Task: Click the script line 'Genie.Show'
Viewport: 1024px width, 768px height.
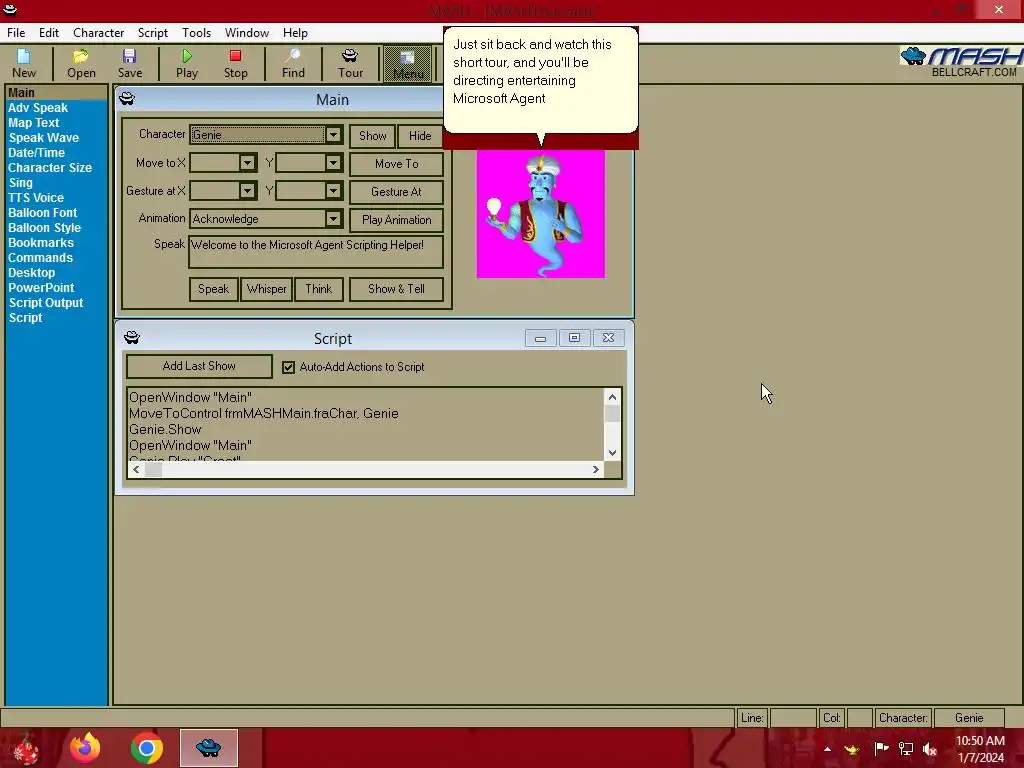Action: tap(165, 430)
